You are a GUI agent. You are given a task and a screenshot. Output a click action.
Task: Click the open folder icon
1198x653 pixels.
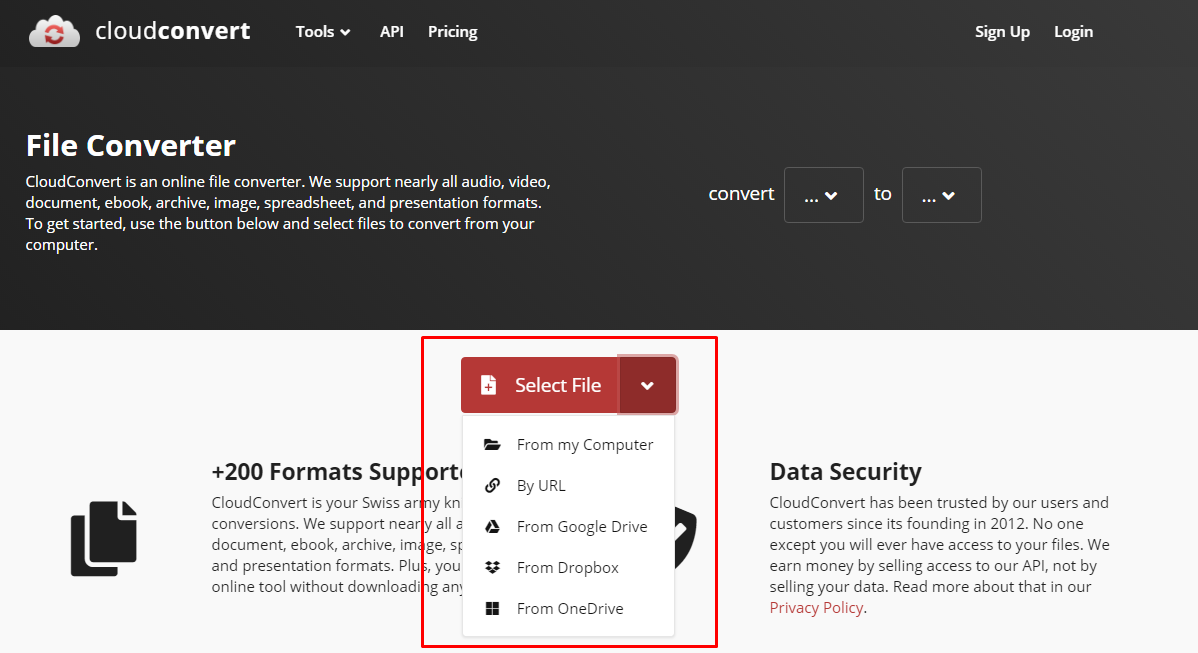tap(492, 444)
